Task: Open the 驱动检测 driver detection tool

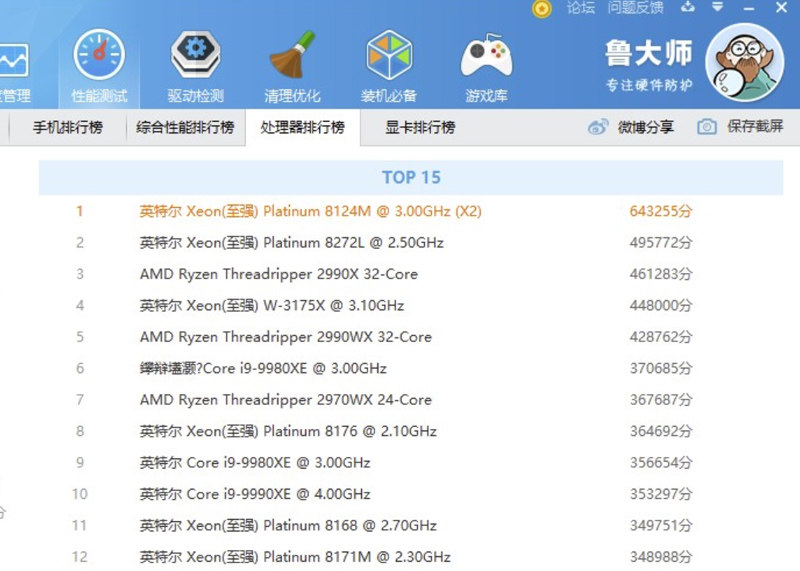Action: point(195,66)
